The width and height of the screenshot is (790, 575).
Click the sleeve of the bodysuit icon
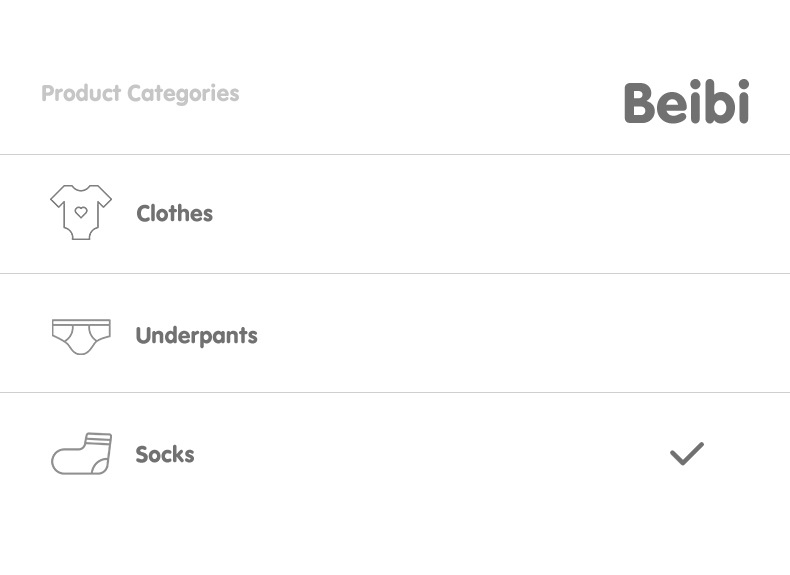point(58,199)
